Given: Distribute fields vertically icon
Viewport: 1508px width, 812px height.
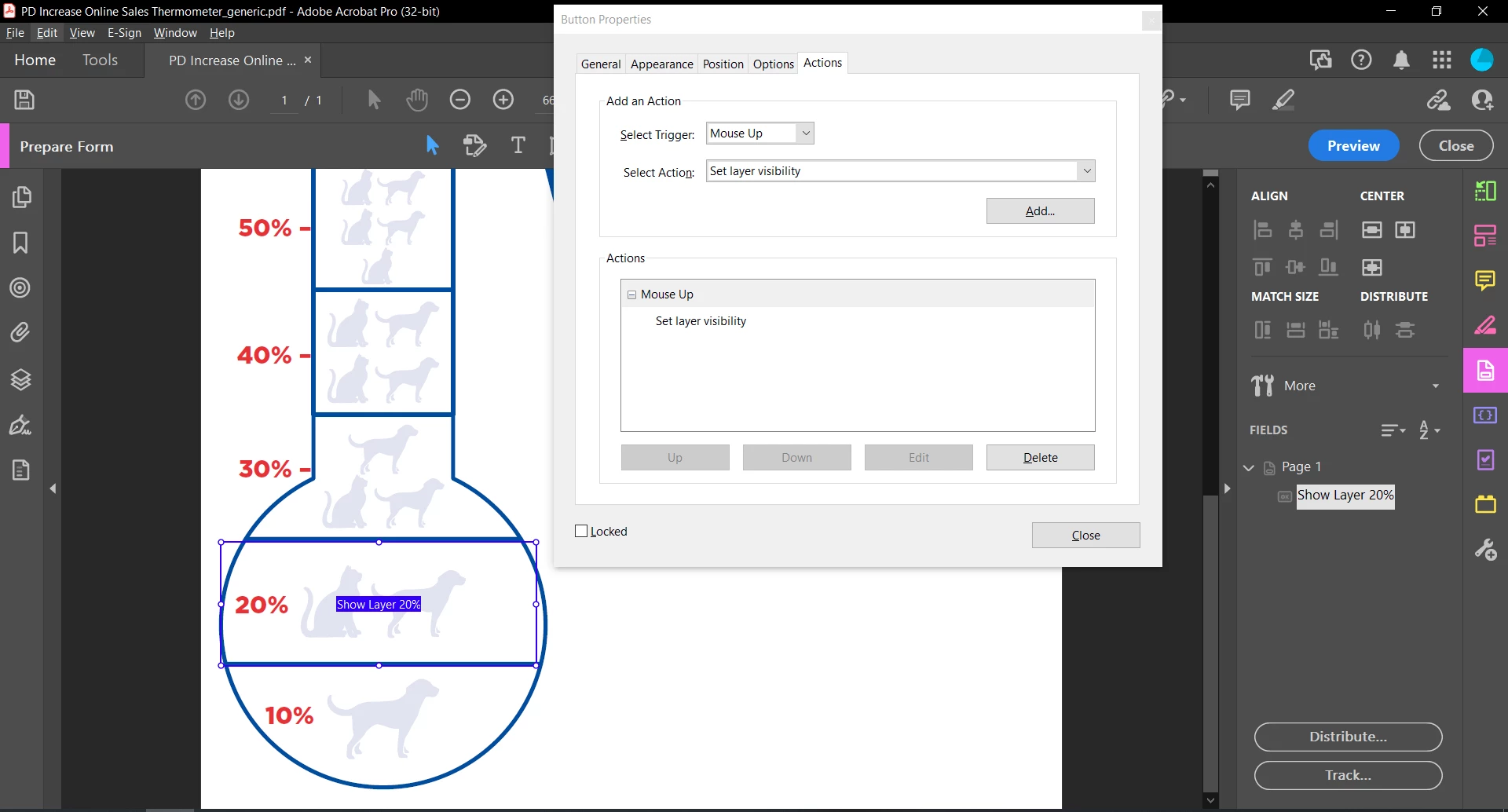Looking at the screenshot, I should 1405,330.
